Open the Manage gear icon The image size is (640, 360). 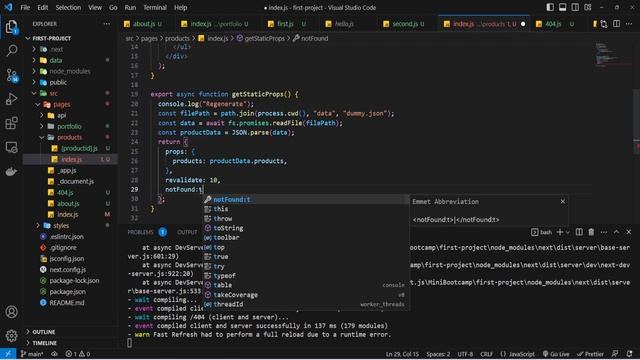[x=11, y=336]
